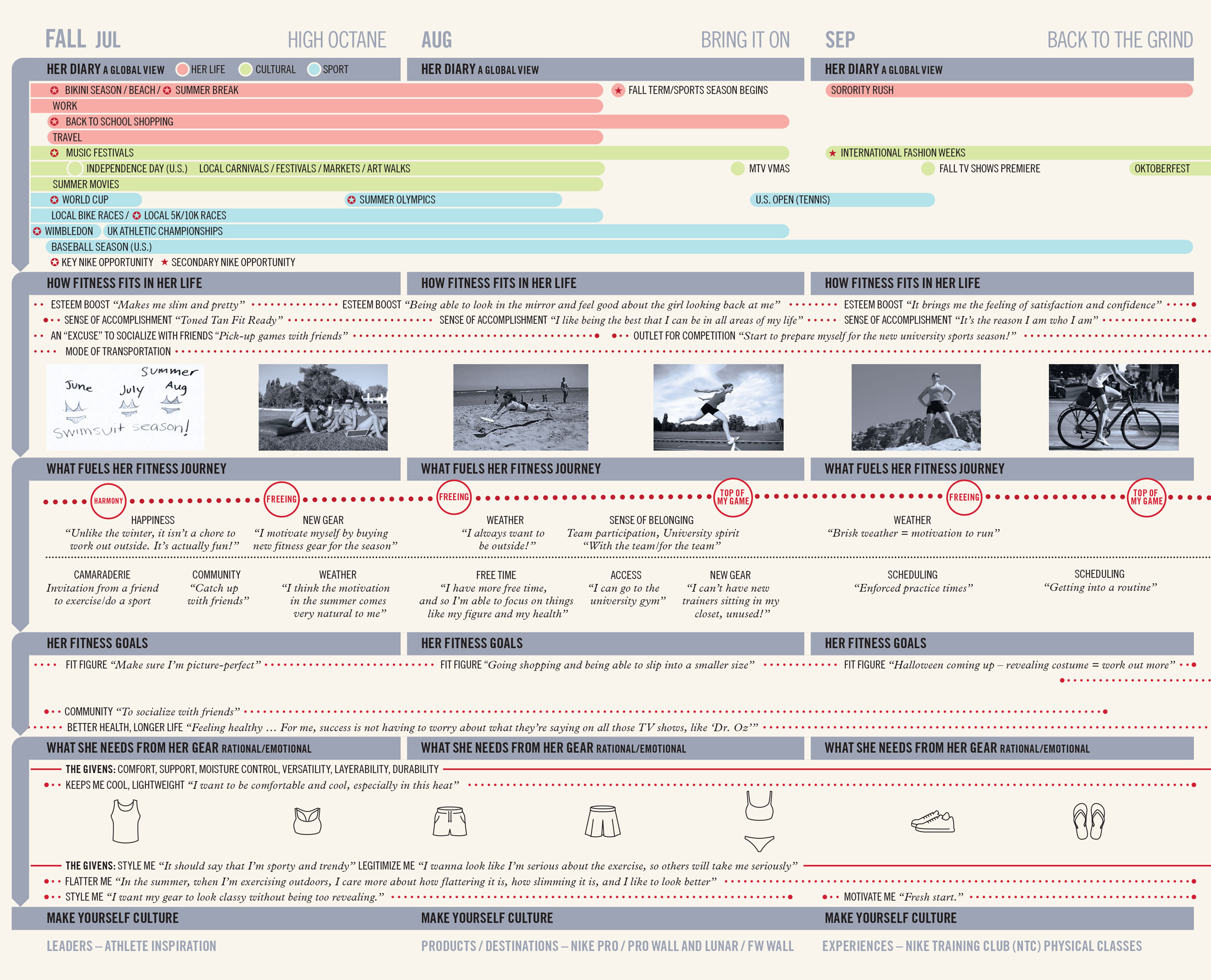
Task: Click the key star icon beside SUMMER OLYMPICS
Action: (x=351, y=200)
